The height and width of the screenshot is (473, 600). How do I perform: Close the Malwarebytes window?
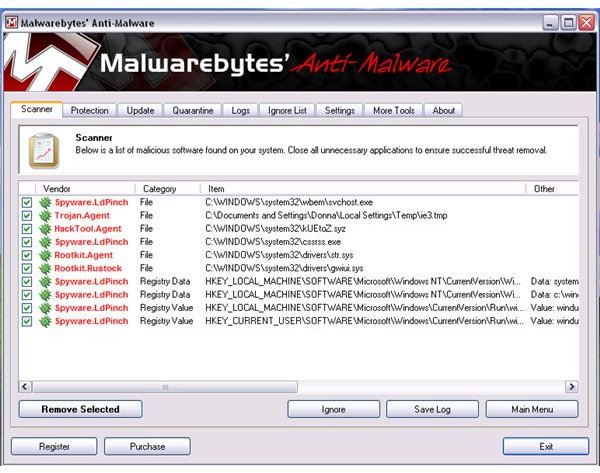pos(586,23)
